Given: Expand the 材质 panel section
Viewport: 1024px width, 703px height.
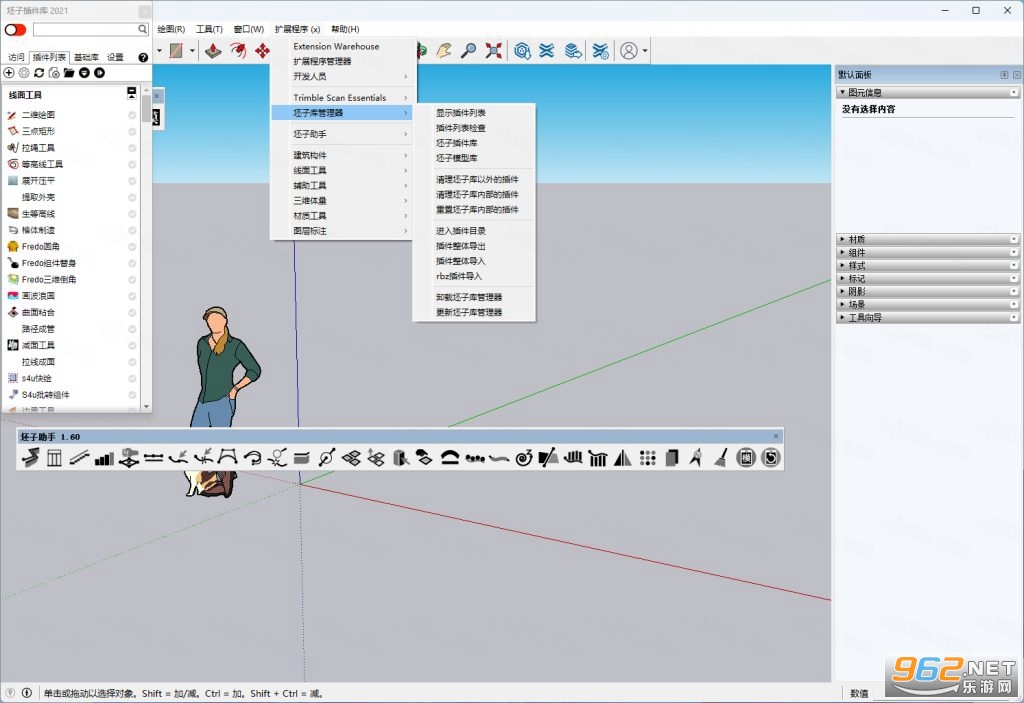Looking at the screenshot, I should pos(927,239).
